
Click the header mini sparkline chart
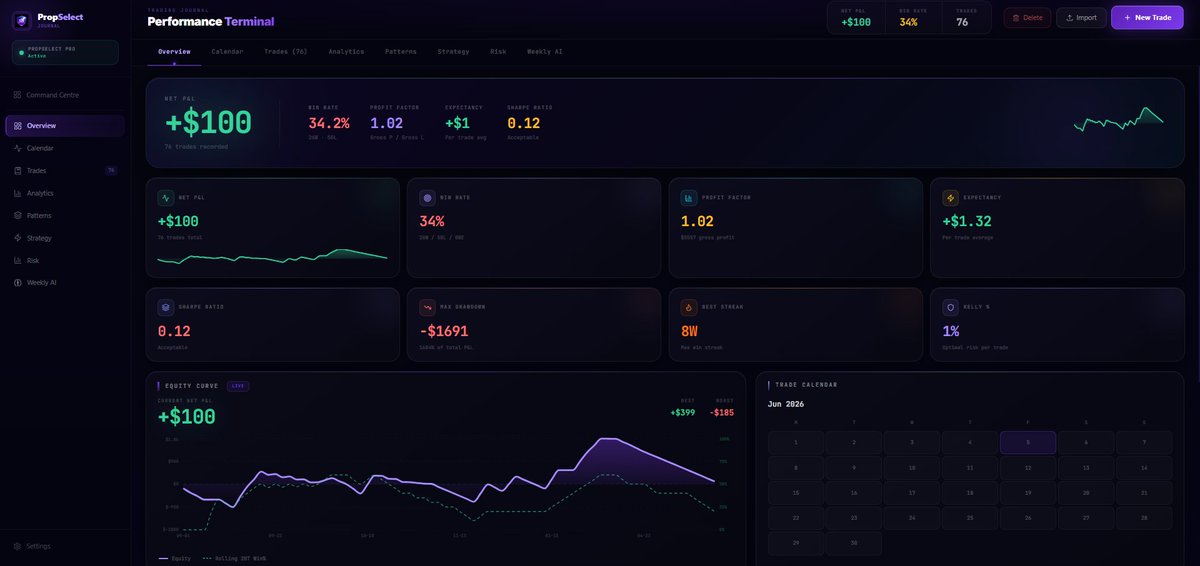(1119, 120)
